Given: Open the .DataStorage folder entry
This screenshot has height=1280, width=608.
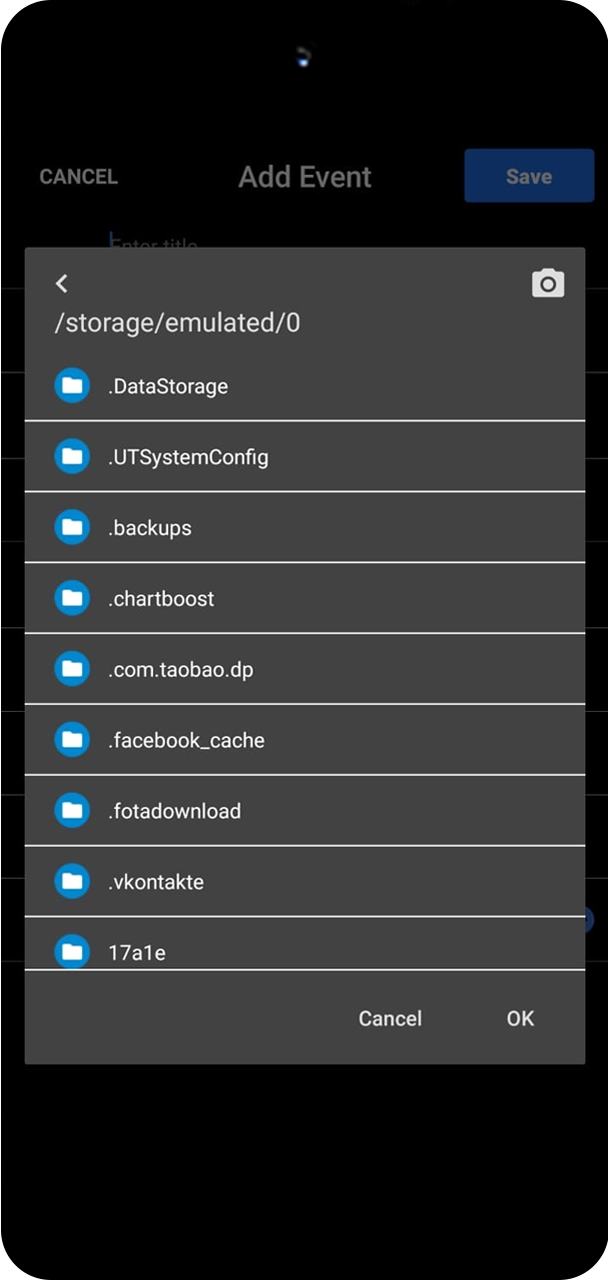Looking at the screenshot, I should point(305,385).
